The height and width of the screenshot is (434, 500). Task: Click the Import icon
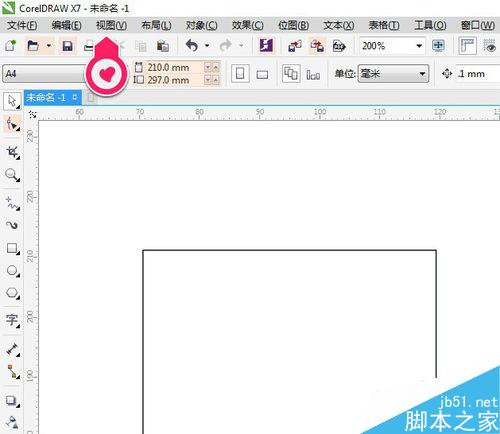[x=295, y=46]
